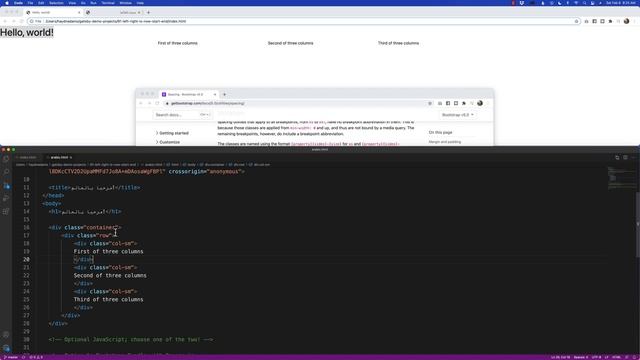This screenshot has width=640, height=360.
Task: Click the git branch indicator in VS Code status bar
Action: click(x=11, y=358)
